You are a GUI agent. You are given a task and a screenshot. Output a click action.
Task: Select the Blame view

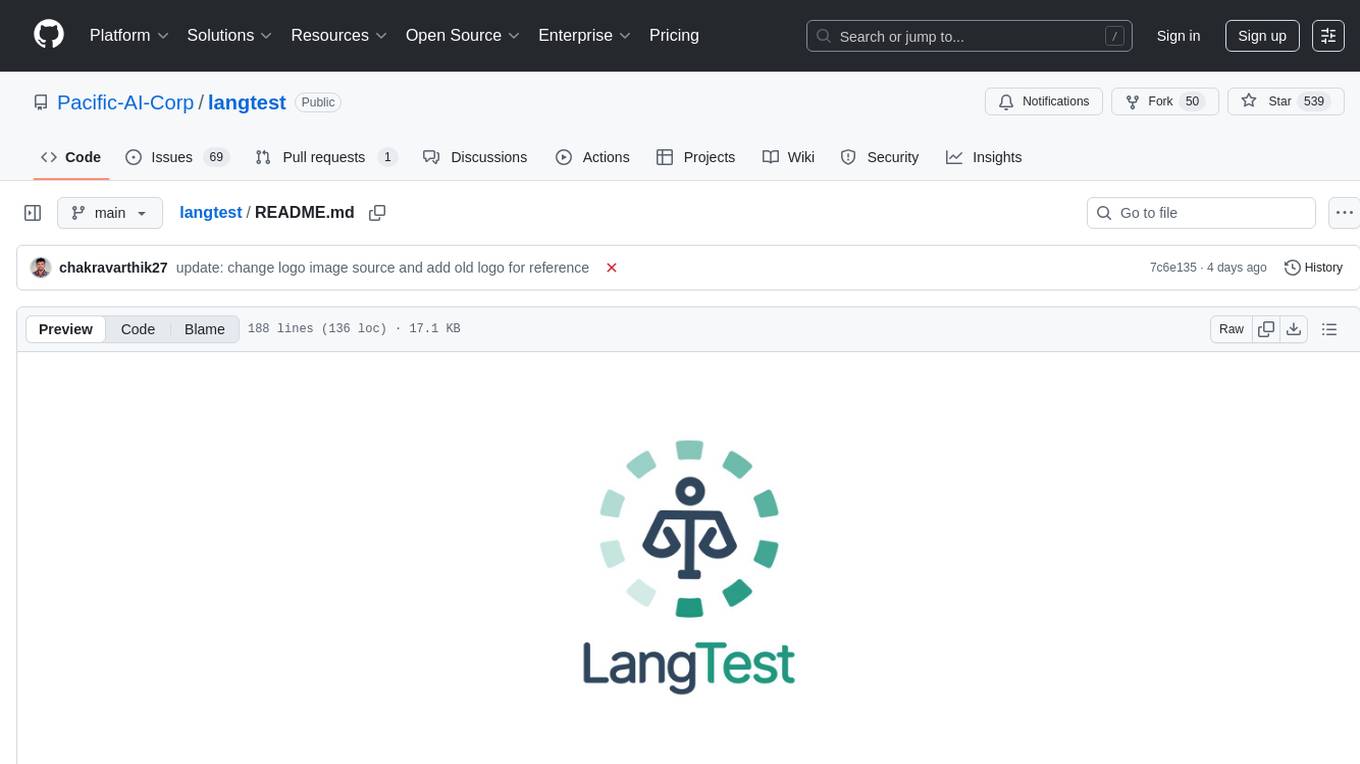point(204,329)
